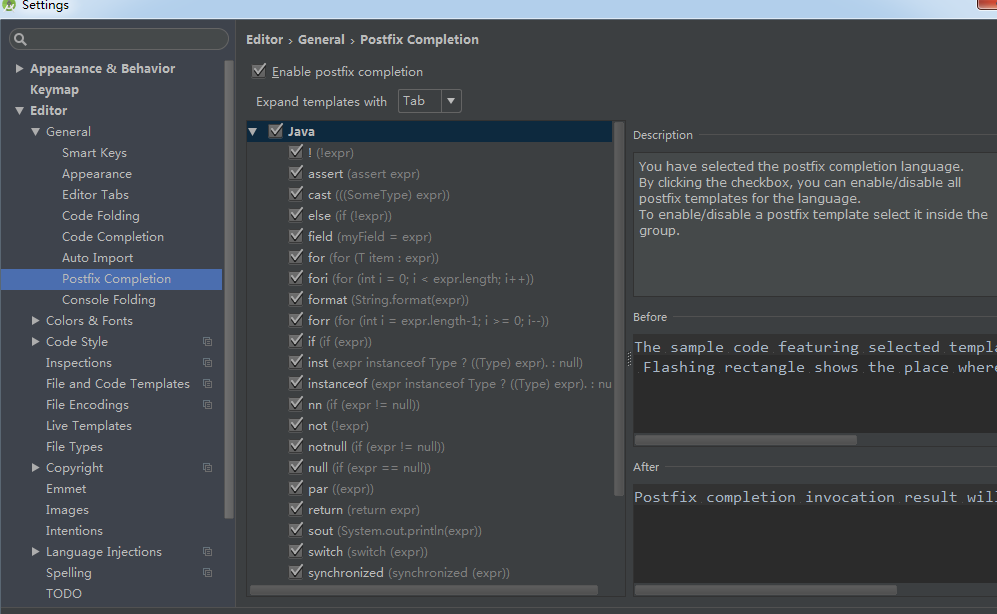Click the project-level icon beside Inspections
This screenshot has width=997, height=614.
pyautogui.click(x=207, y=363)
